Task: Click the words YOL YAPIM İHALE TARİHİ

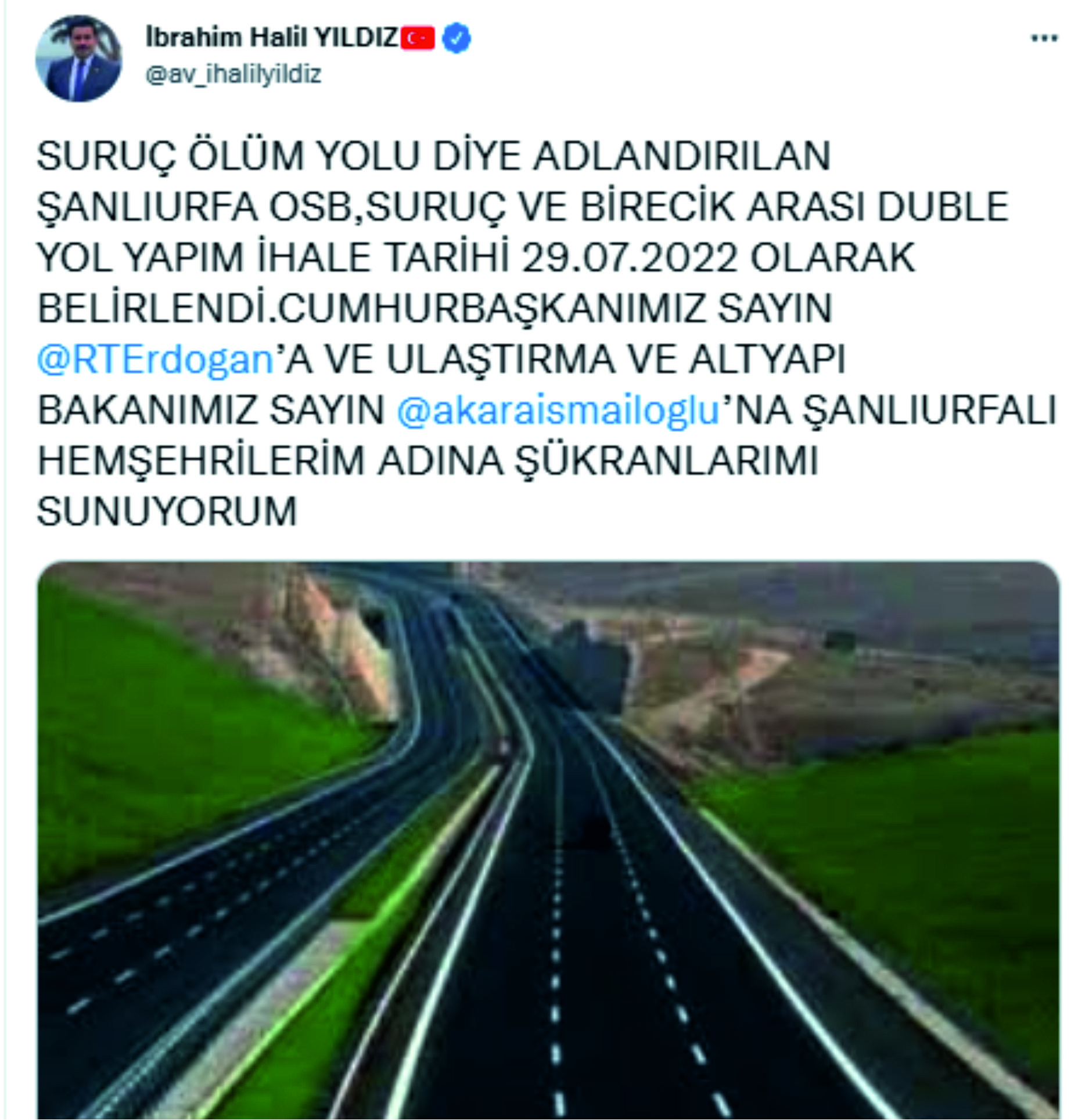Action: tap(273, 257)
